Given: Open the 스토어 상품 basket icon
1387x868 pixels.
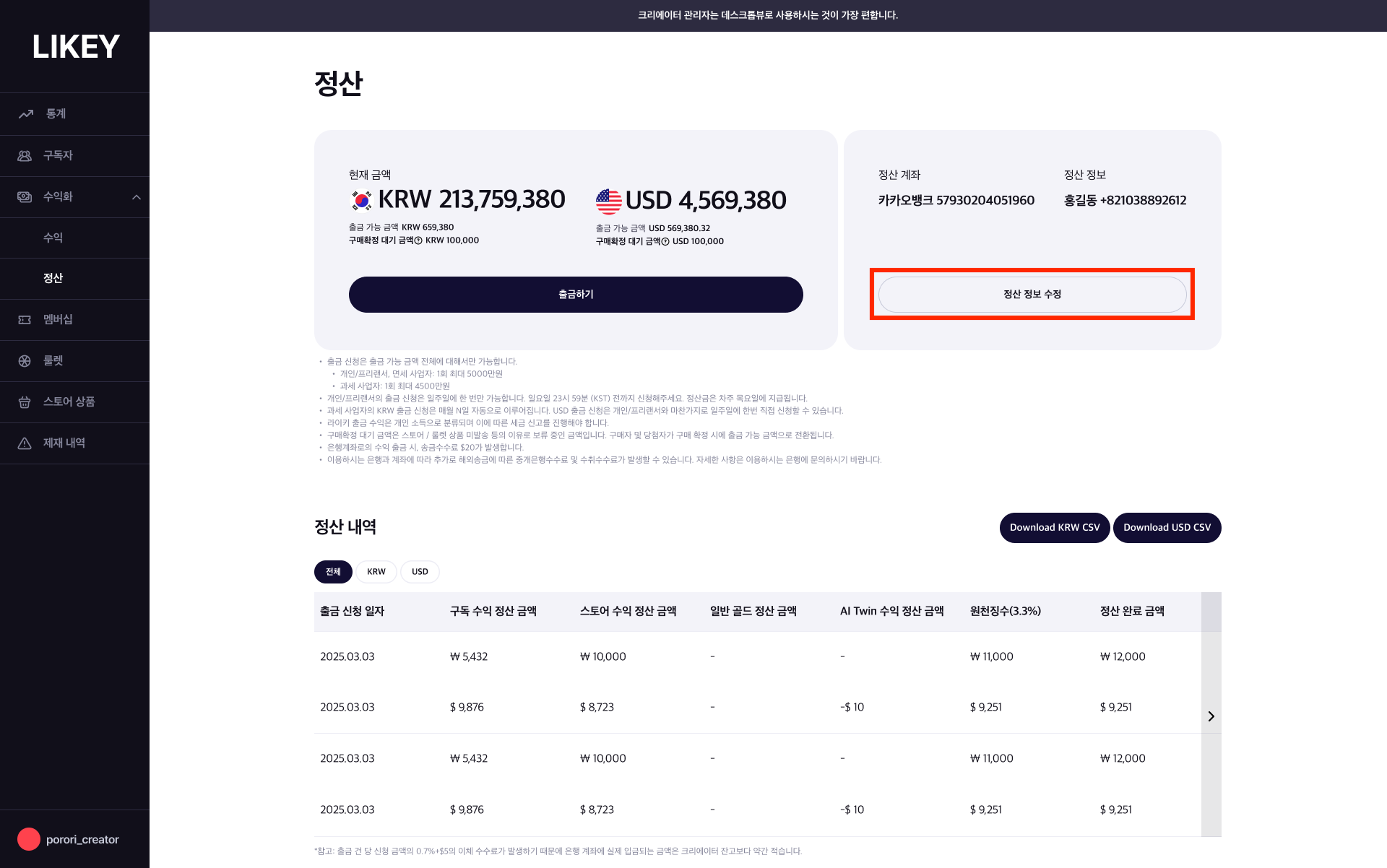Looking at the screenshot, I should [x=25, y=402].
